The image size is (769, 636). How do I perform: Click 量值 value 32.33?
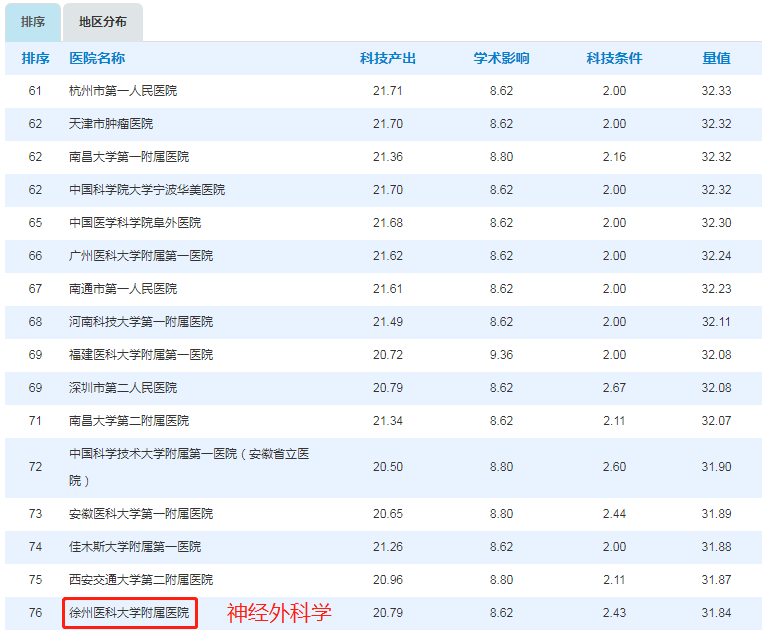(717, 91)
